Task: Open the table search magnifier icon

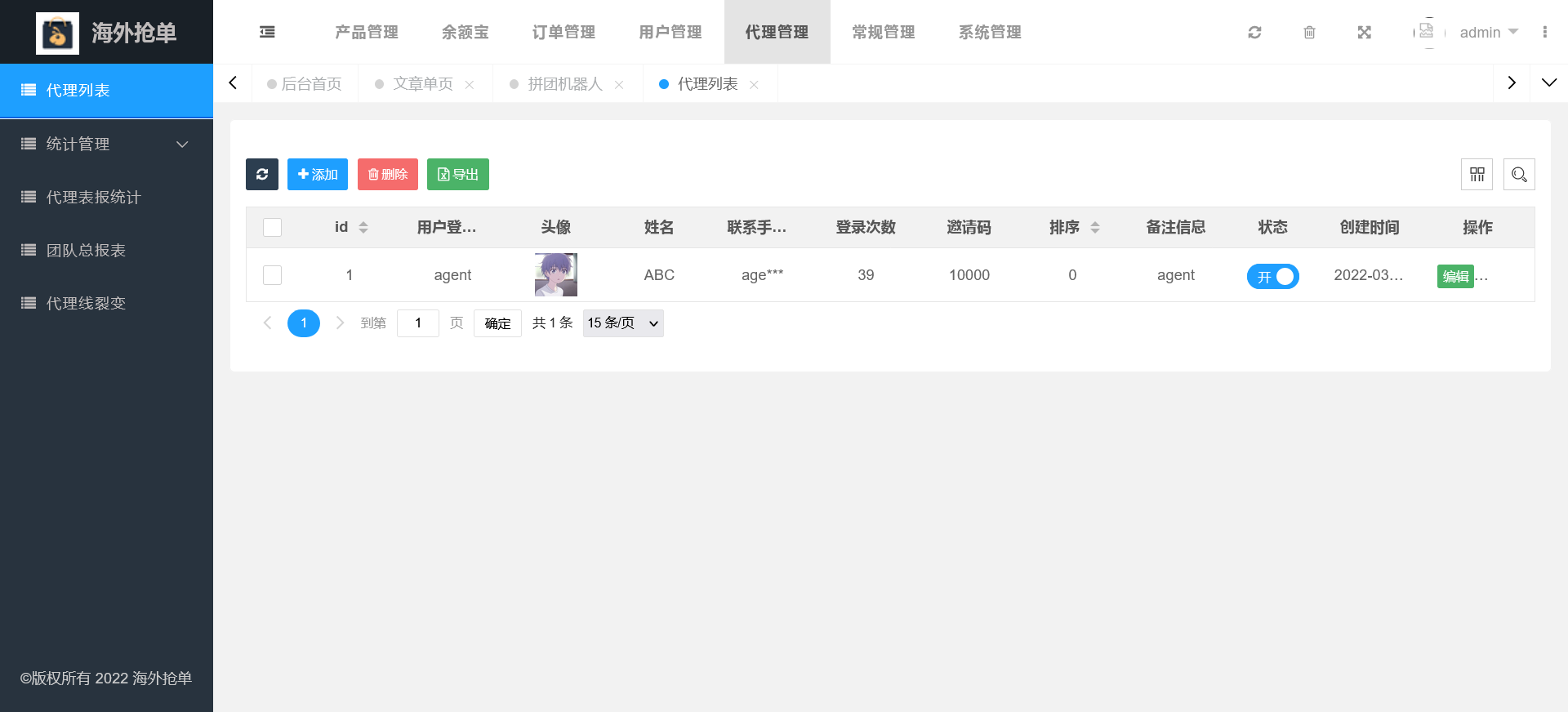Action: (x=1519, y=174)
